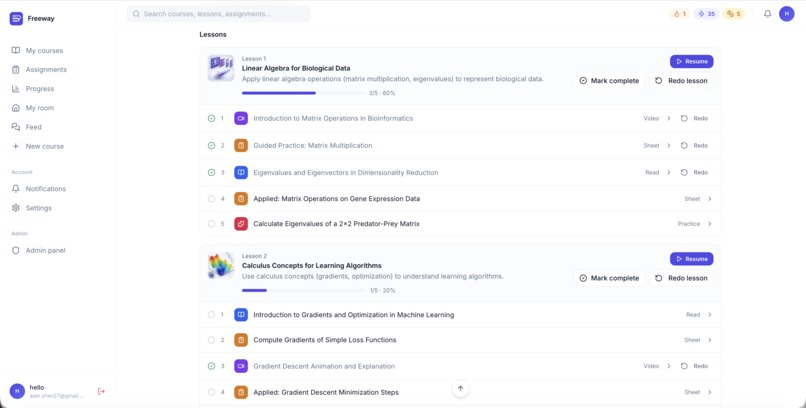Click the logout icon beside user email
The image size is (806, 408).
(101, 392)
